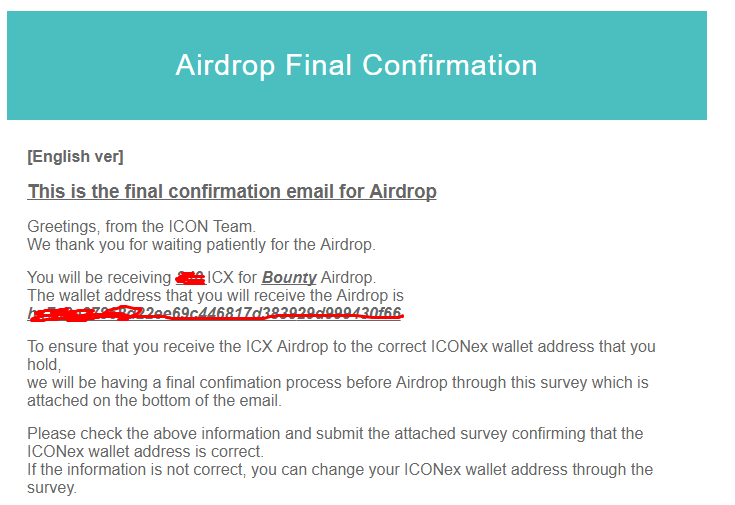Click the word "Airdrop." right after Bounty
Screen dimensions: 735x505
click(348, 278)
